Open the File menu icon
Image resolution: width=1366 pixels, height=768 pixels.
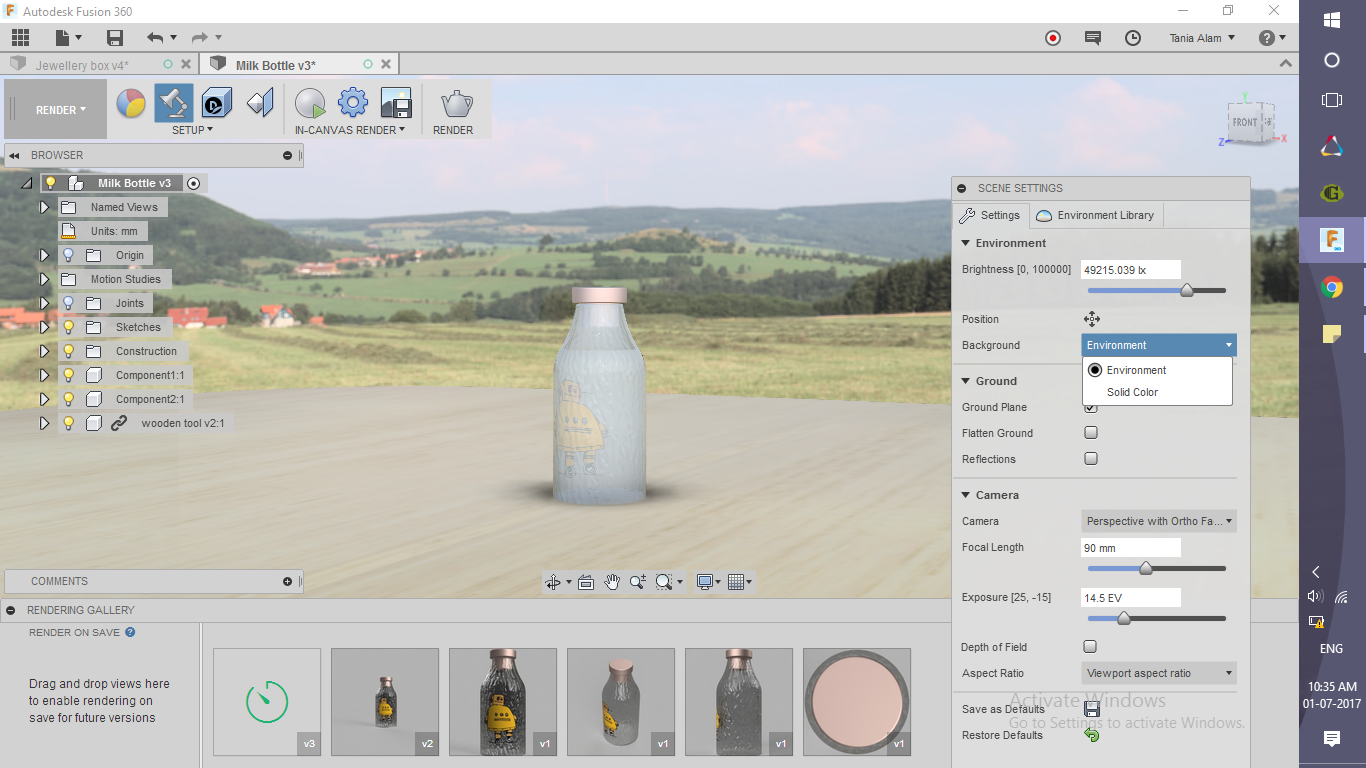click(68, 38)
